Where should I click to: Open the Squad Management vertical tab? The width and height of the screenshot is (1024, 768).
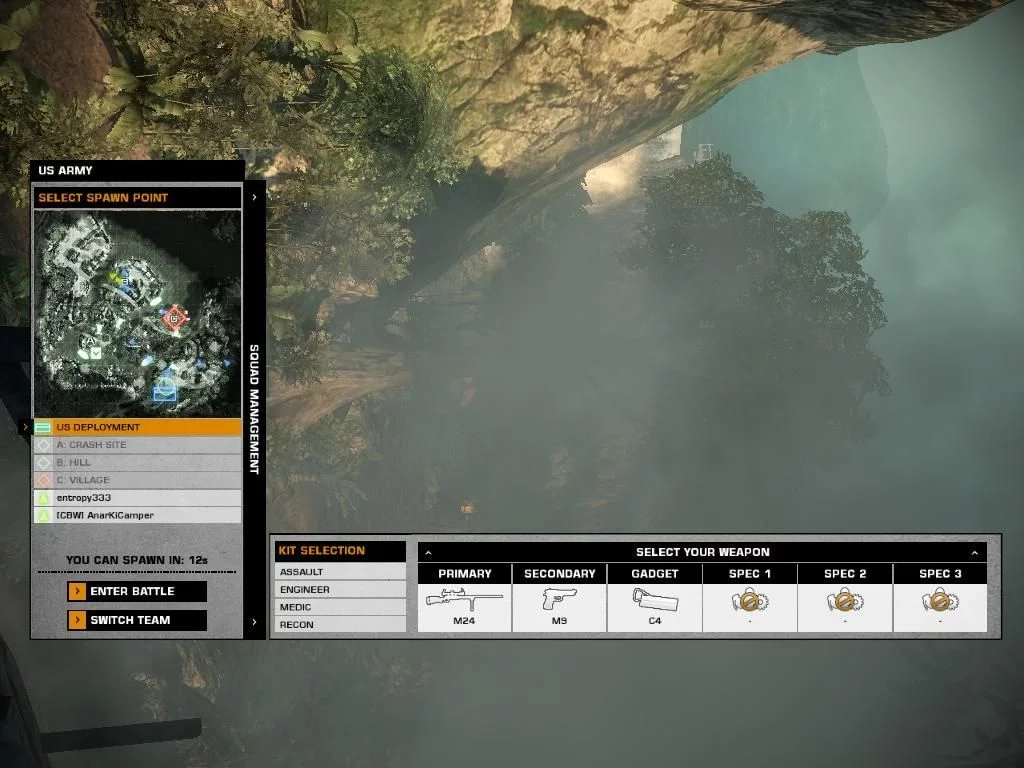click(x=254, y=409)
